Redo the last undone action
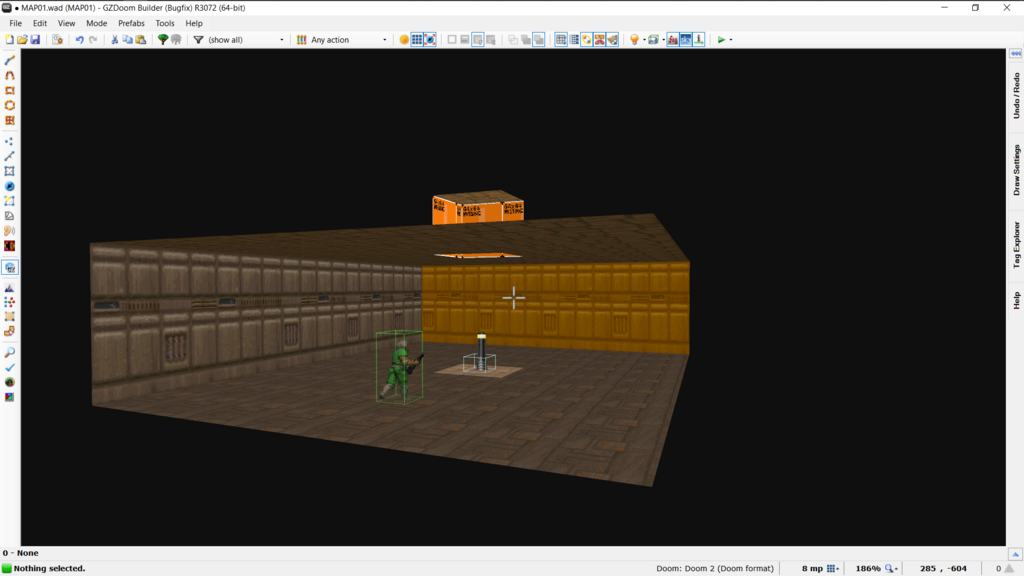 pos(93,40)
